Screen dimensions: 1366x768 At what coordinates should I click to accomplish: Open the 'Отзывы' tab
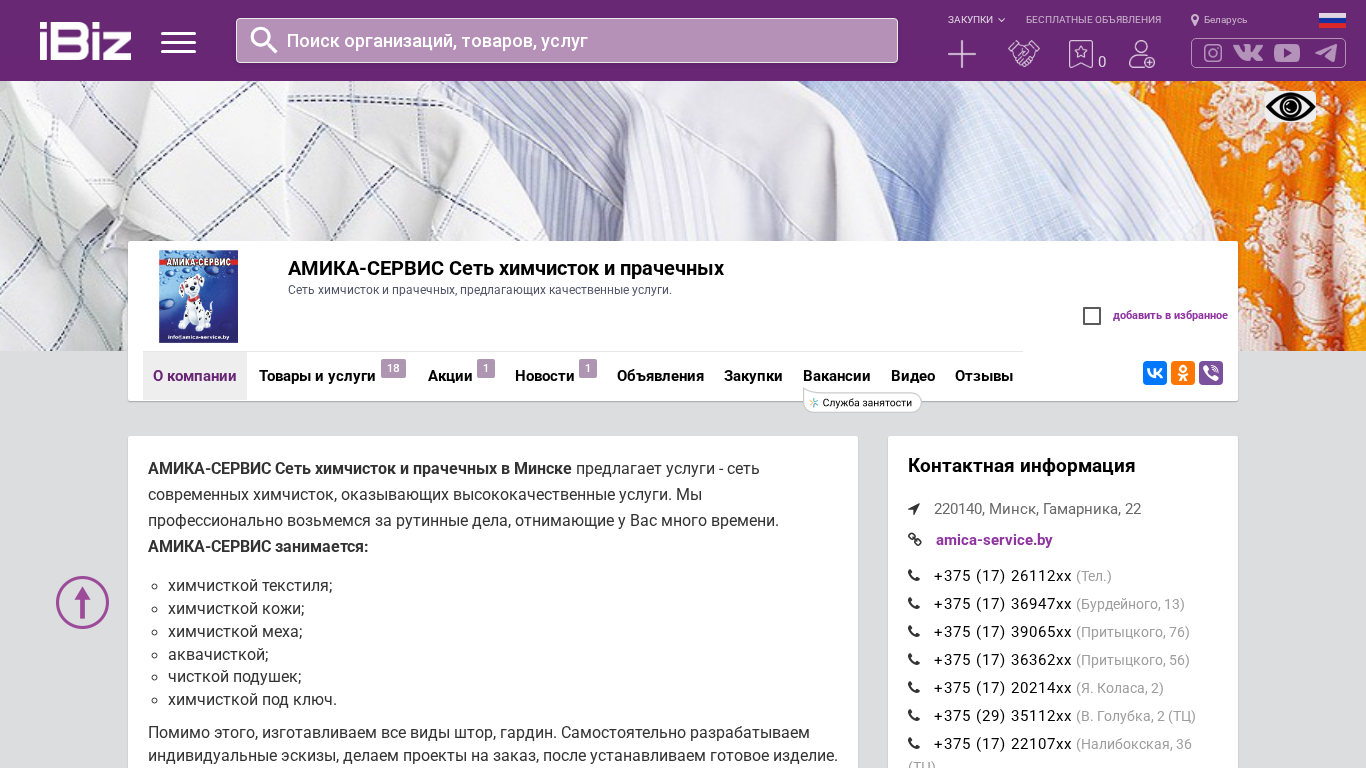(x=984, y=376)
